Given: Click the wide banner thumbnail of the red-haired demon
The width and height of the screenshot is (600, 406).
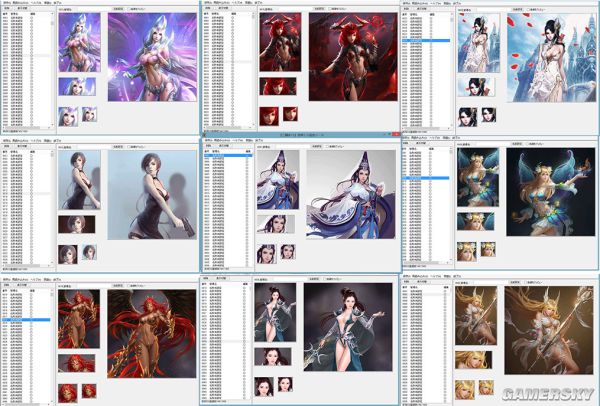Looking at the screenshot, I should click(x=276, y=87).
